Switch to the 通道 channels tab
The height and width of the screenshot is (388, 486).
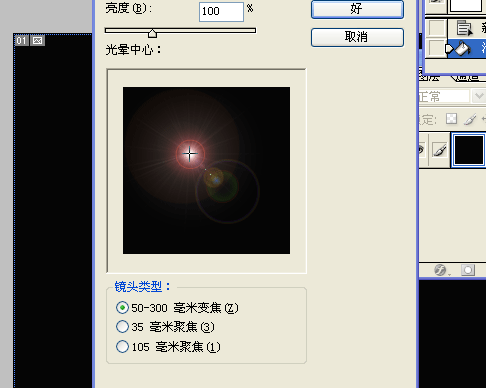[x=468, y=77]
